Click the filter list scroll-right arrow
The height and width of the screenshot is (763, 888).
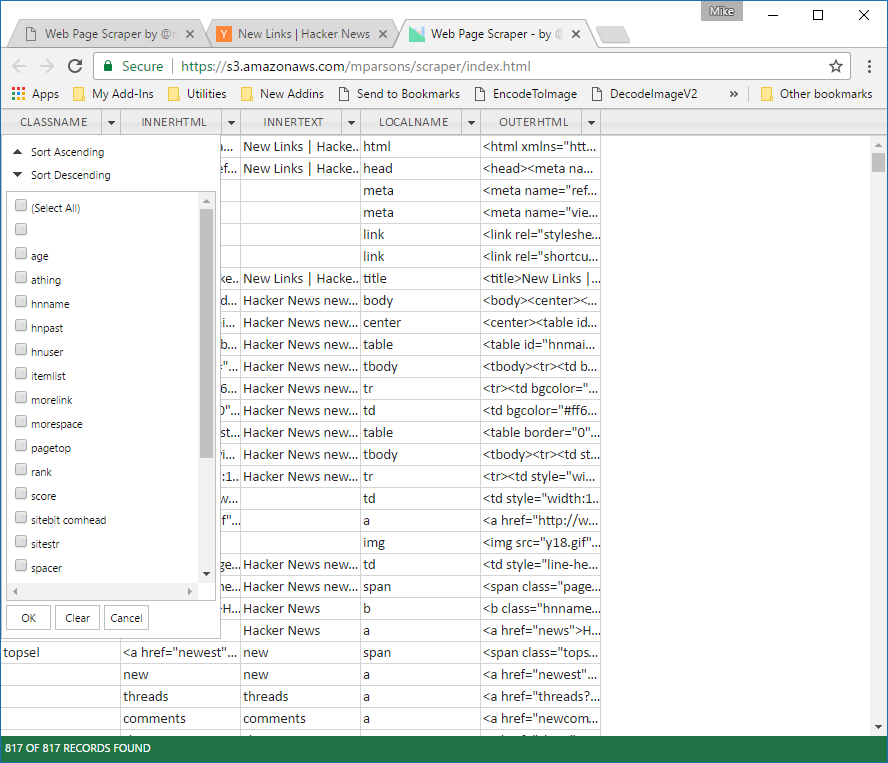190,591
